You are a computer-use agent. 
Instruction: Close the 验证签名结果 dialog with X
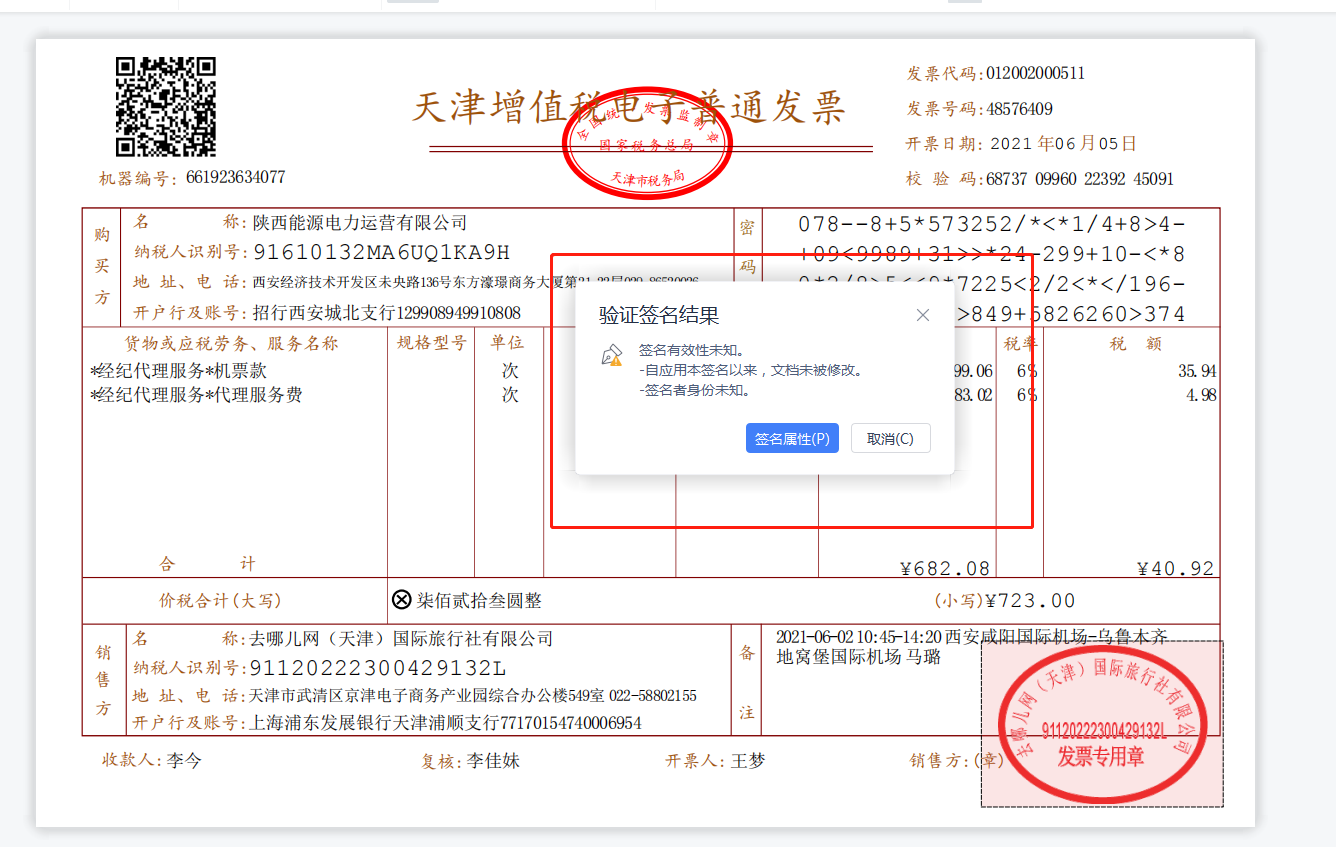922,315
